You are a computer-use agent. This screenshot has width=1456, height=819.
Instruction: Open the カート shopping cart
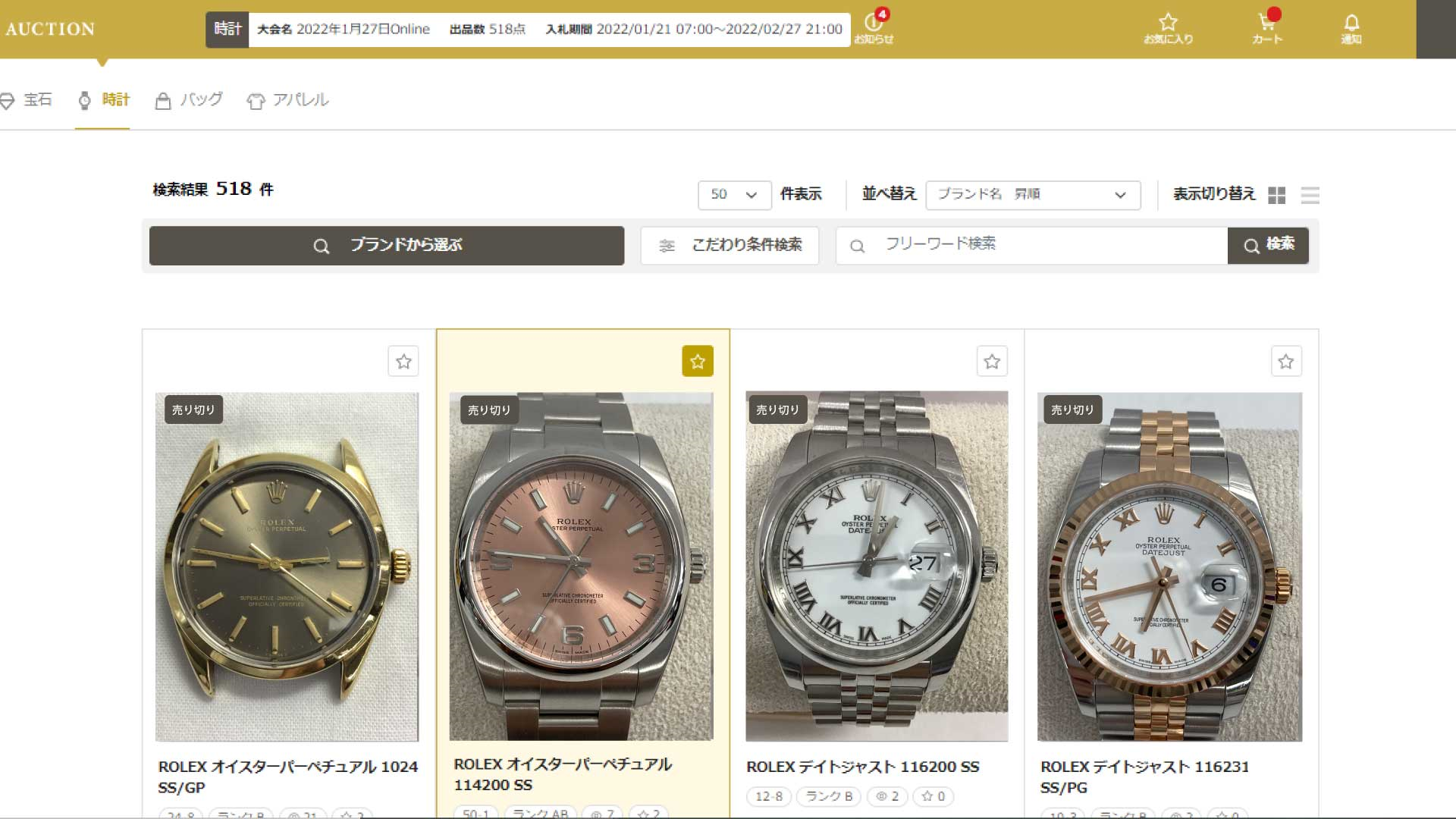[x=1267, y=27]
